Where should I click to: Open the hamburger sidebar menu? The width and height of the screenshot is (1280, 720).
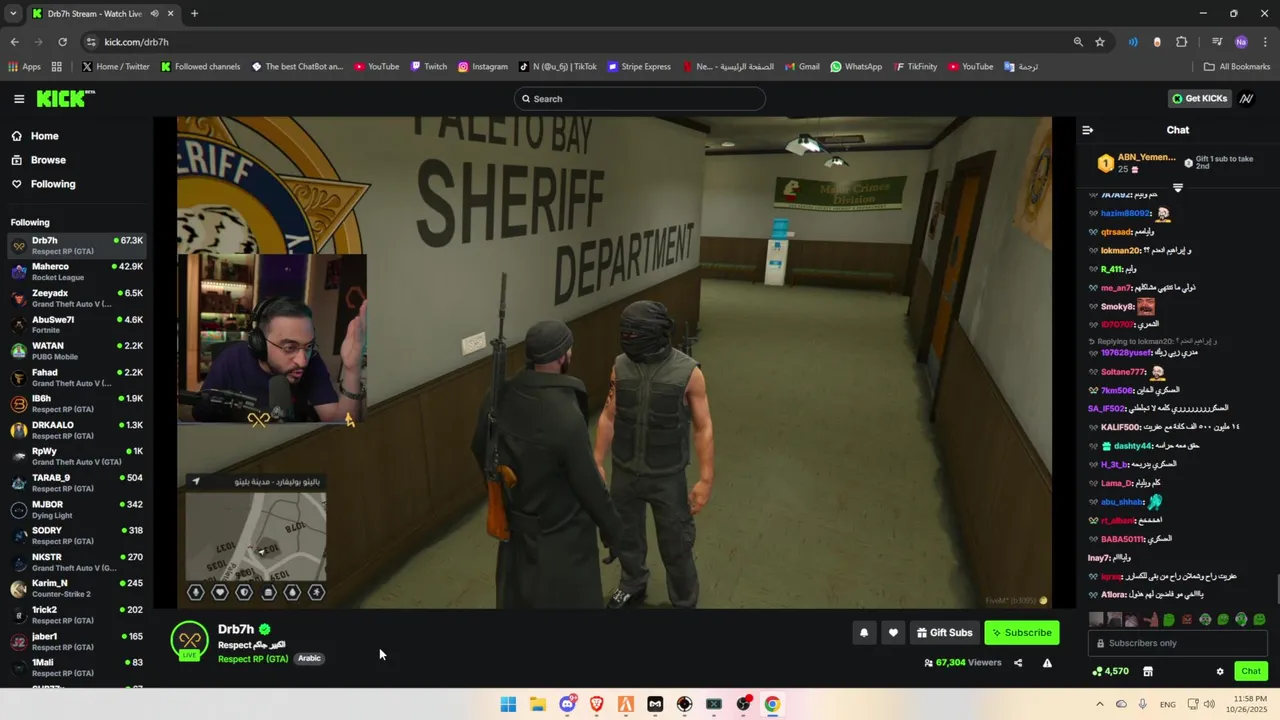point(19,99)
